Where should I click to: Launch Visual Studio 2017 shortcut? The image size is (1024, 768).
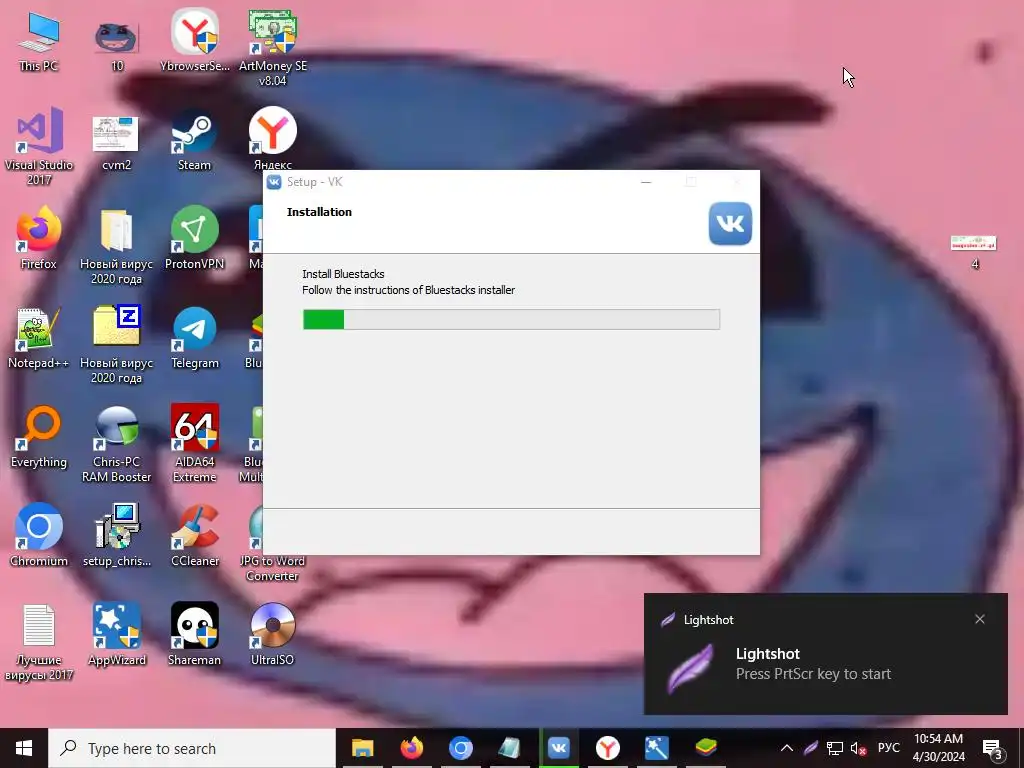coord(39,147)
